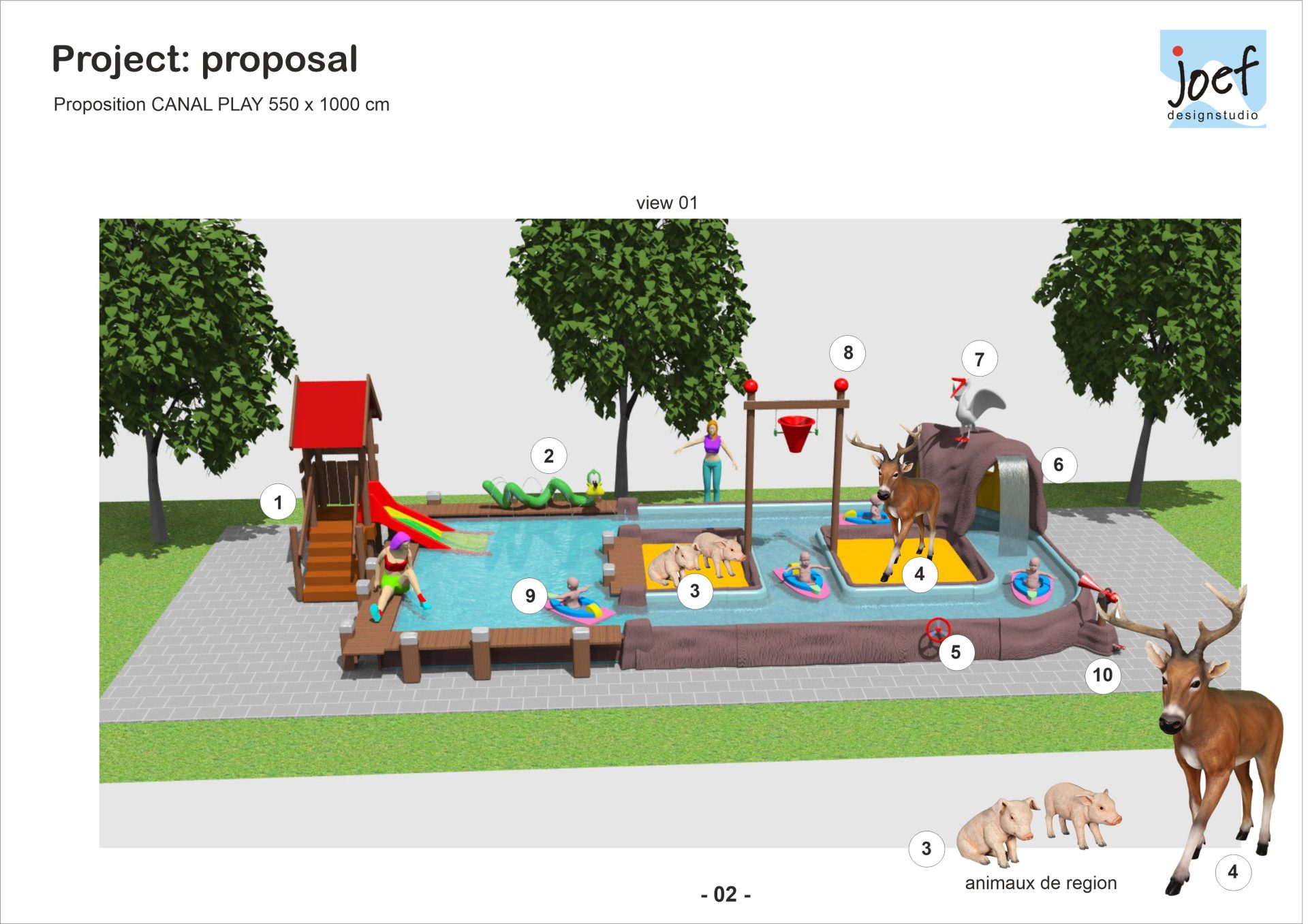Click the red valve wheel on wall
Image resolution: width=1308 pixels, height=924 pixels.
(x=937, y=629)
